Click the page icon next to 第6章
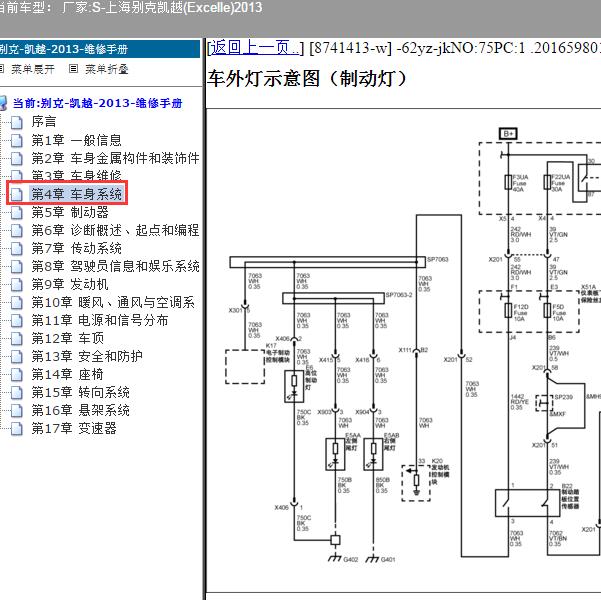The height and width of the screenshot is (600, 601). click(16, 230)
